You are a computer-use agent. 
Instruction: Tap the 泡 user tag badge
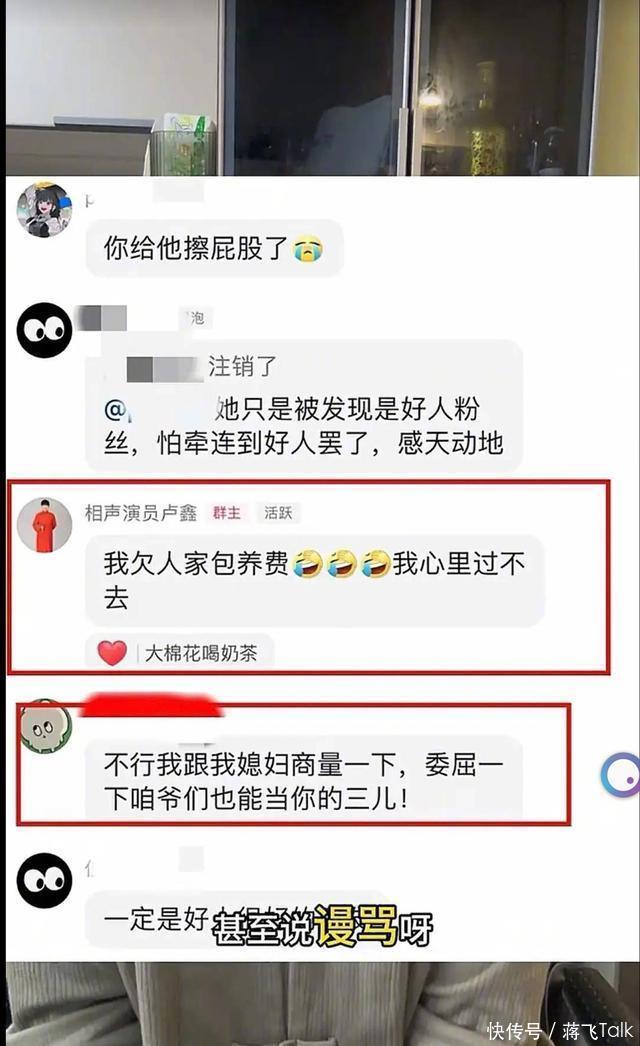(x=194, y=318)
